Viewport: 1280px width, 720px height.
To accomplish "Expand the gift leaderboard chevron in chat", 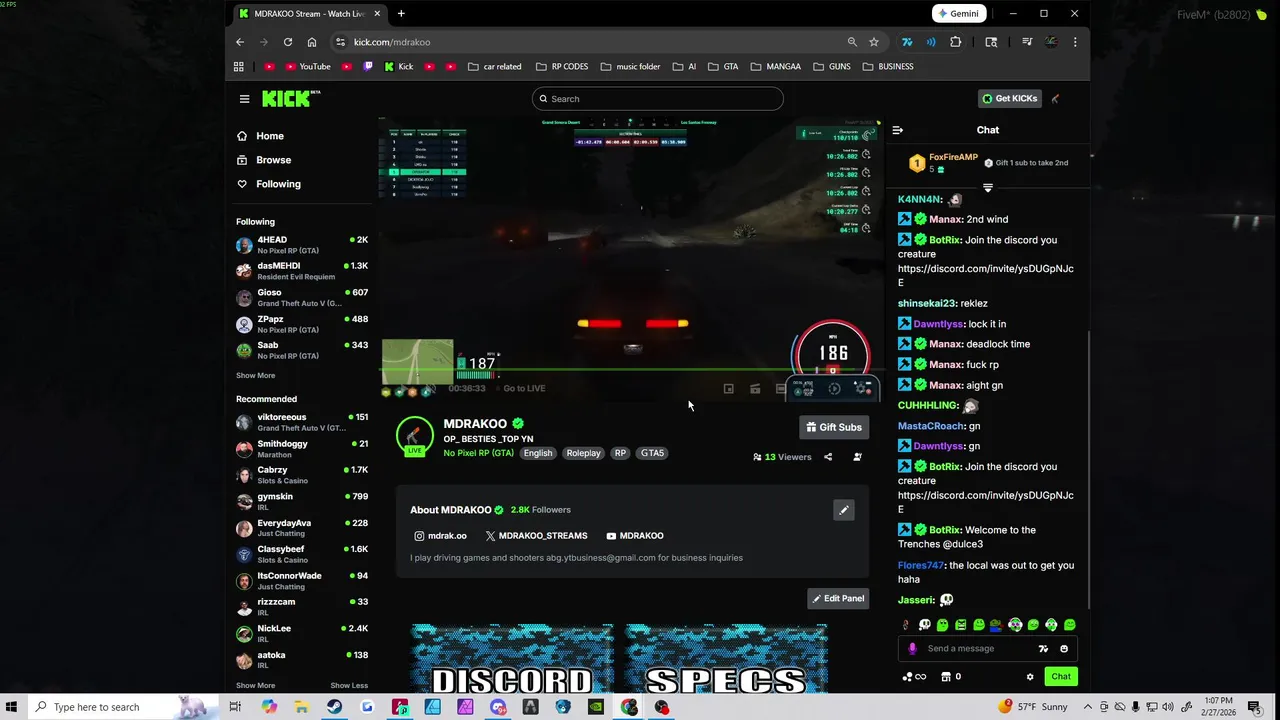I will pos(987,188).
